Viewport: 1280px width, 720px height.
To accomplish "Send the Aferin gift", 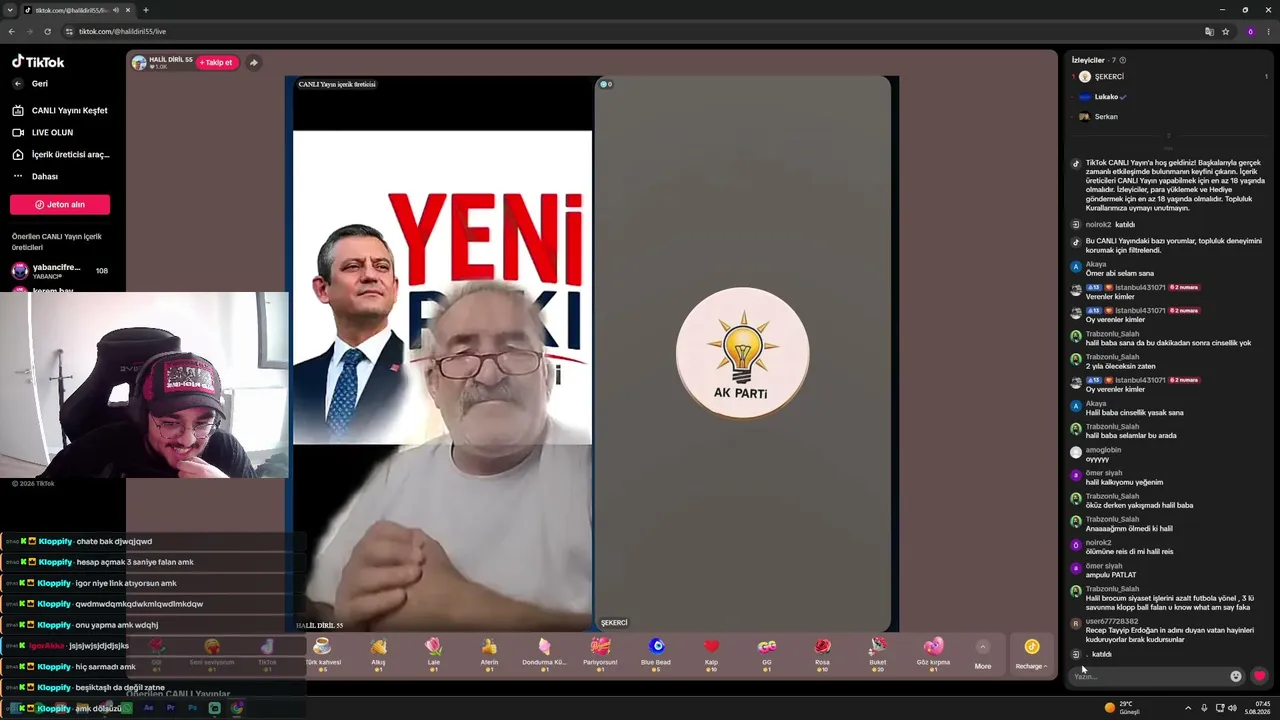I will pos(489,652).
